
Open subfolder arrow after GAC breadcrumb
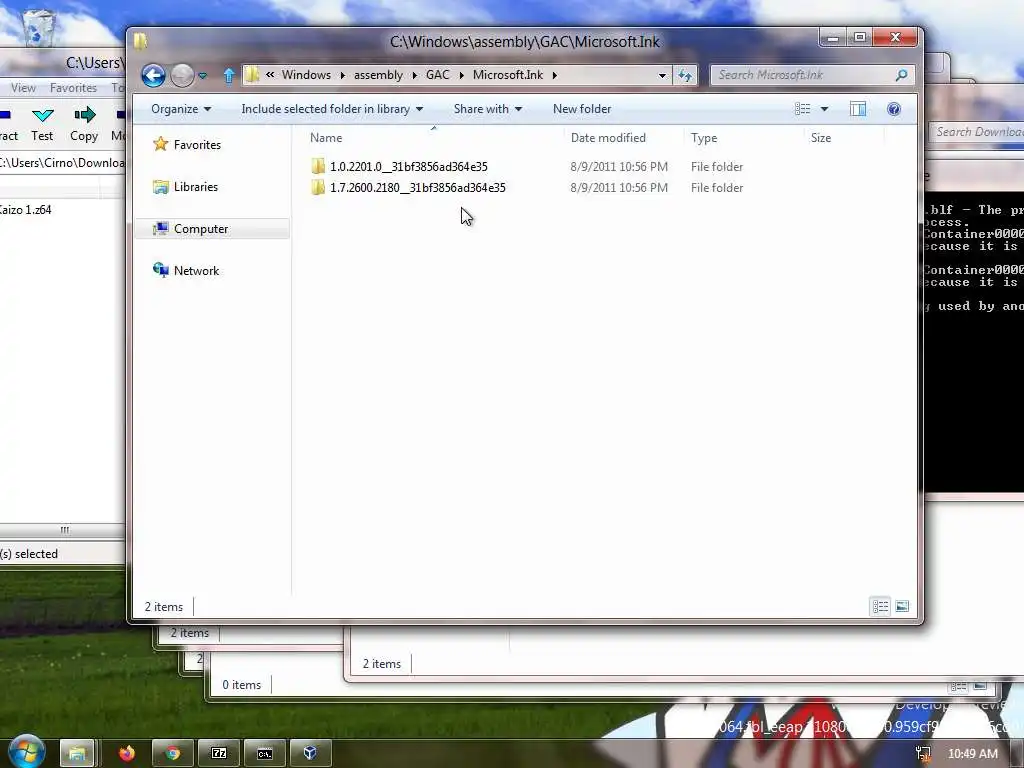(461, 75)
